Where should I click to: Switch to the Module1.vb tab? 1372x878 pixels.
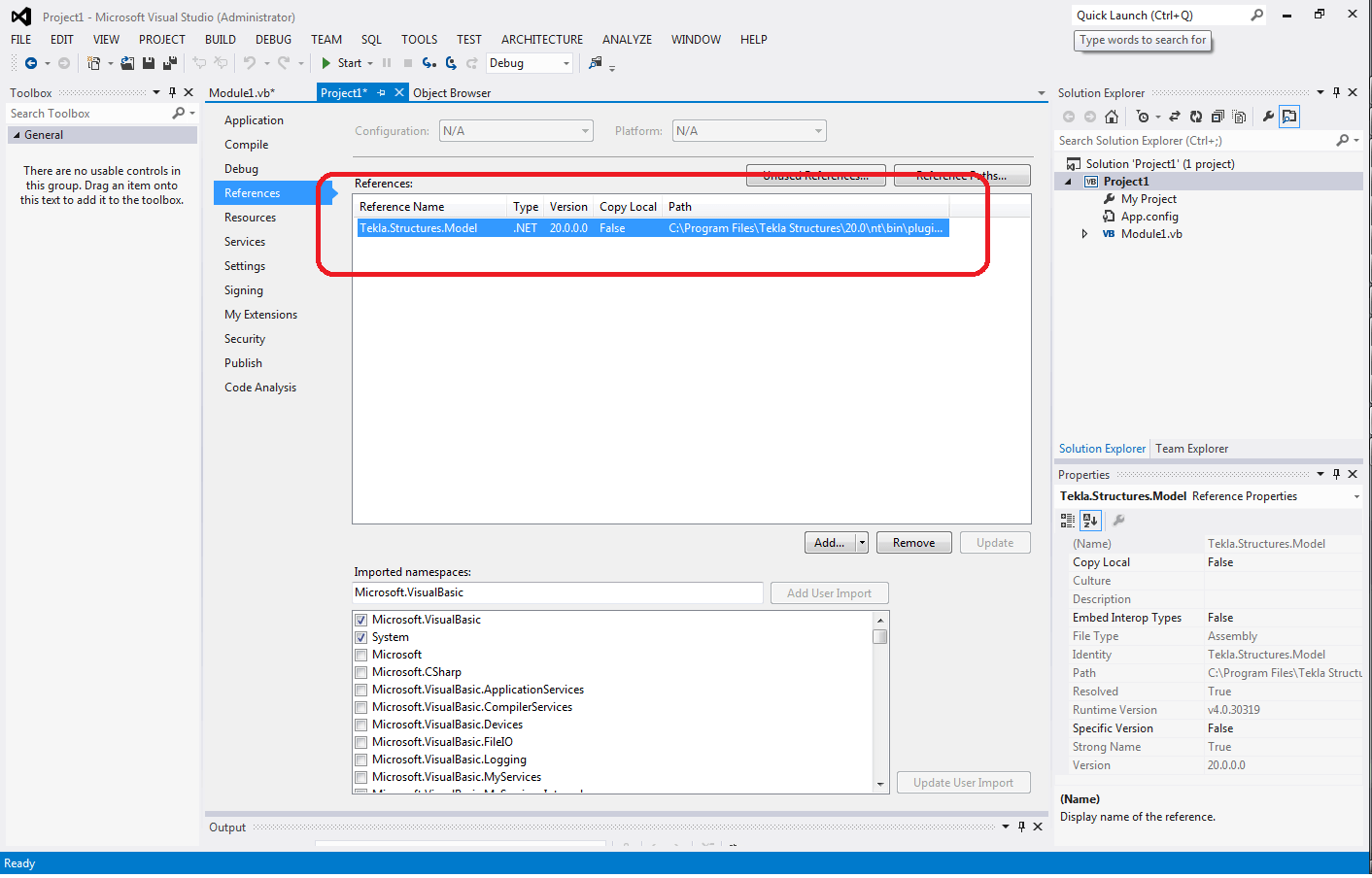click(x=242, y=93)
